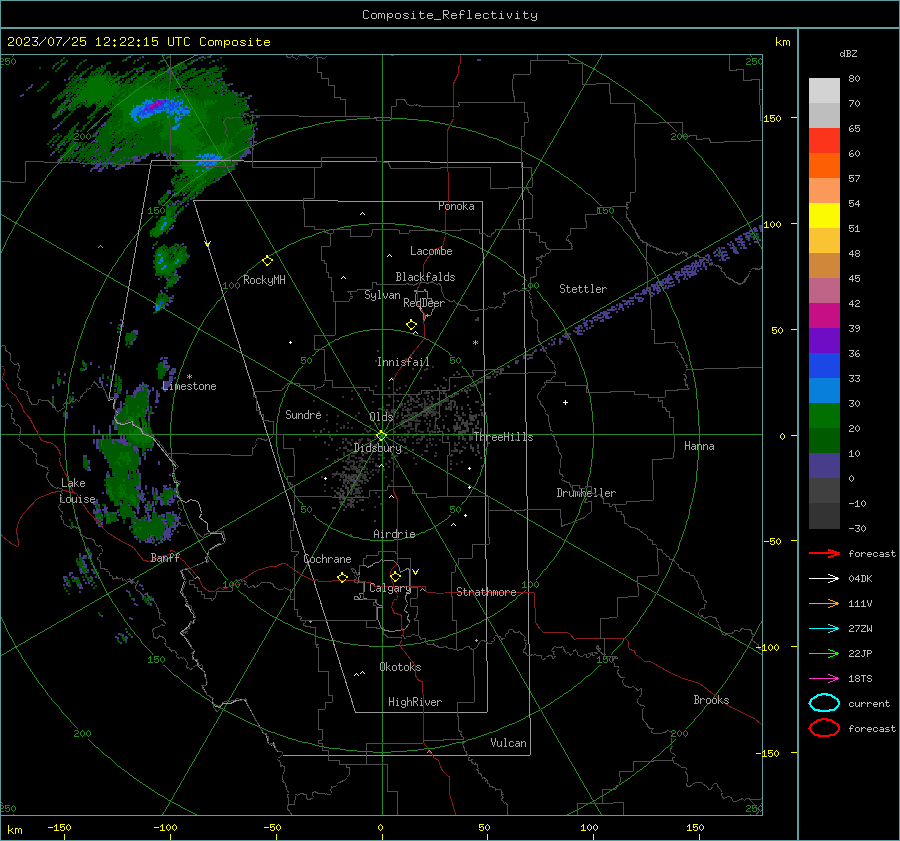Select the cyan 27ZW arrow legend icon

tap(824, 629)
